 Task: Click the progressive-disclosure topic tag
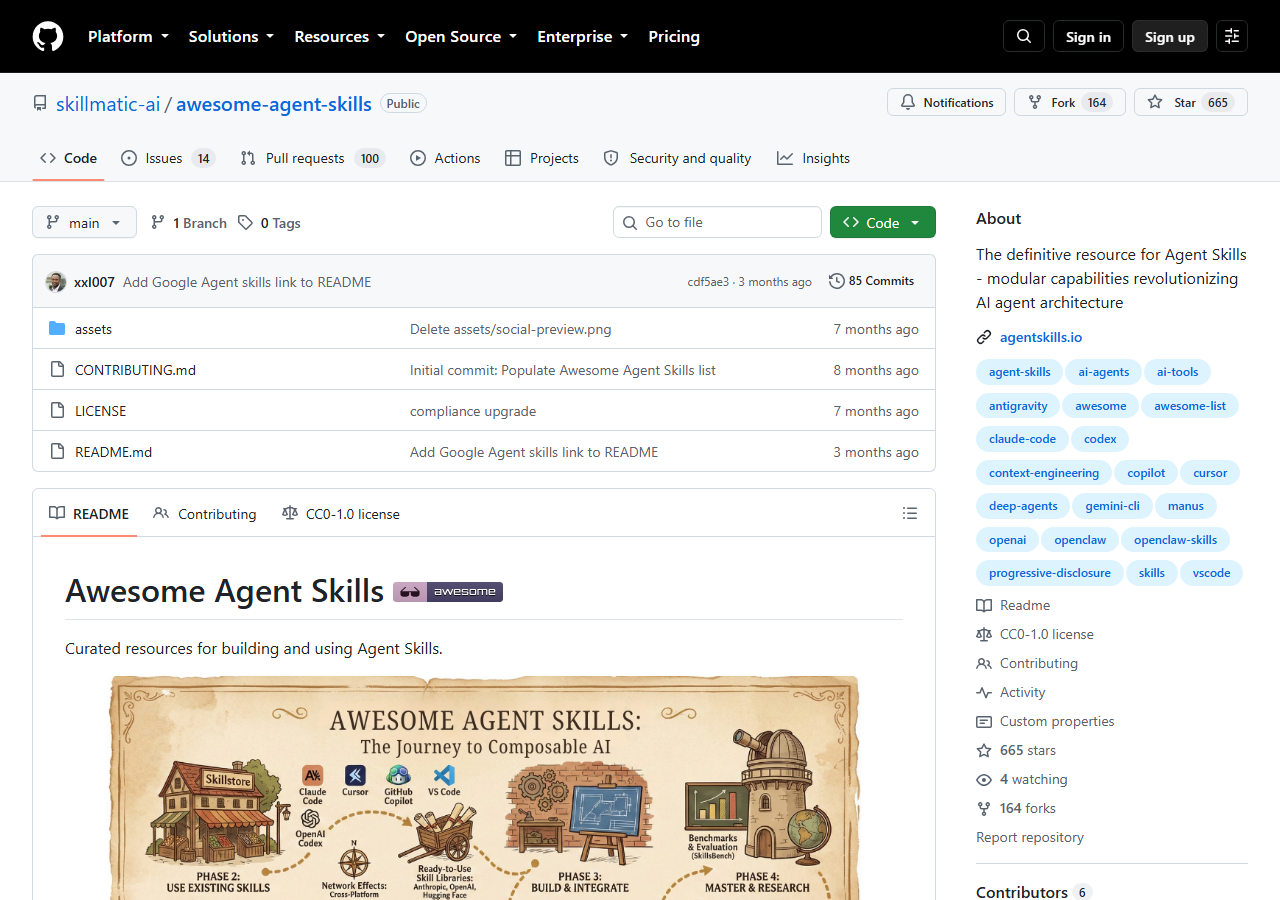coord(1050,573)
